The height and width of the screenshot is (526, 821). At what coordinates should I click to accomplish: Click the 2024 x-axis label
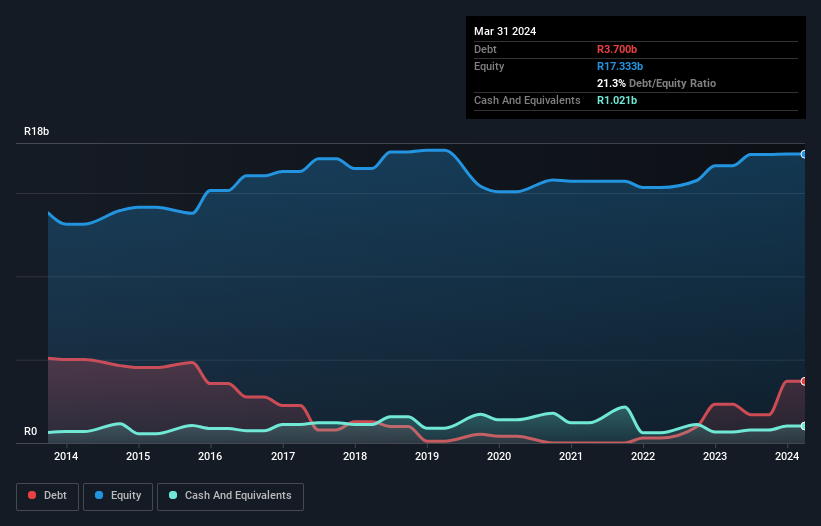(x=787, y=456)
